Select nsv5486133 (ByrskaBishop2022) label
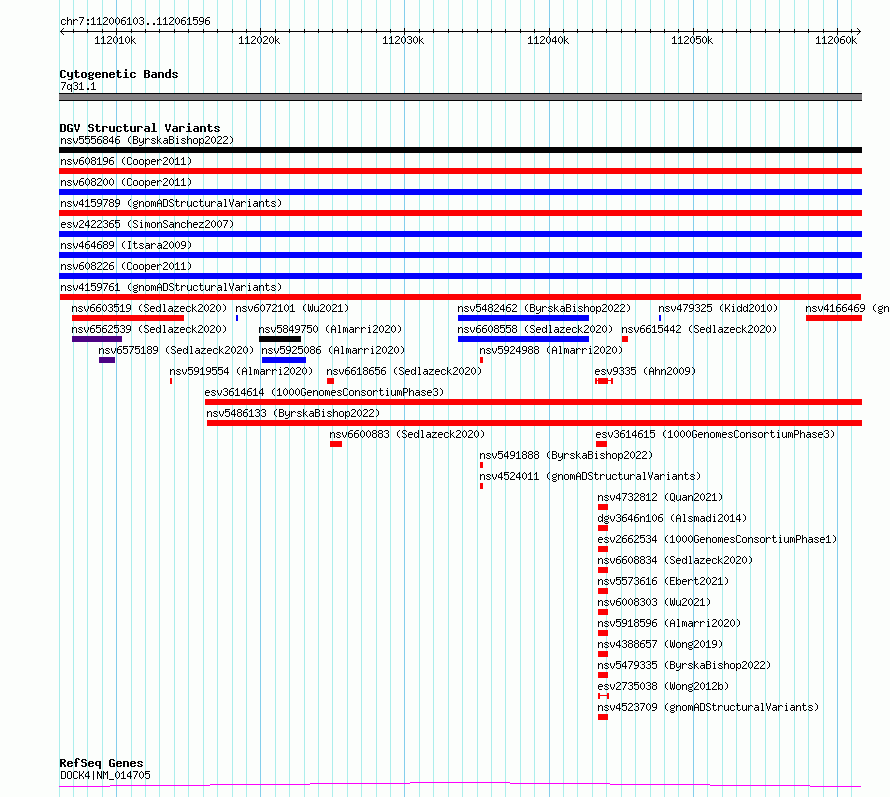This screenshot has height=797, width=890. [x=293, y=413]
